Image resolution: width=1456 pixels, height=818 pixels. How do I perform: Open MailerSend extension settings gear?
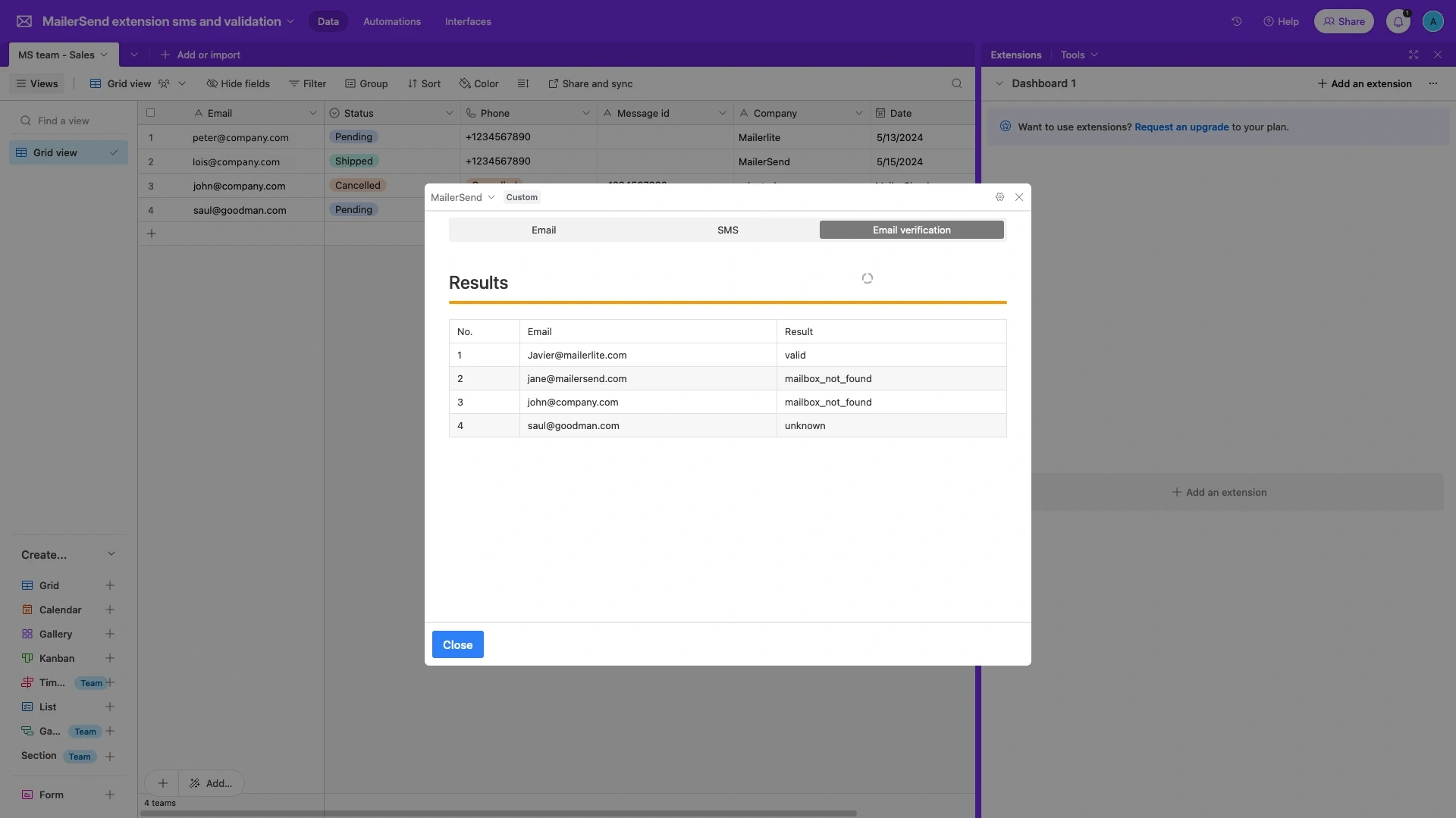tap(999, 197)
